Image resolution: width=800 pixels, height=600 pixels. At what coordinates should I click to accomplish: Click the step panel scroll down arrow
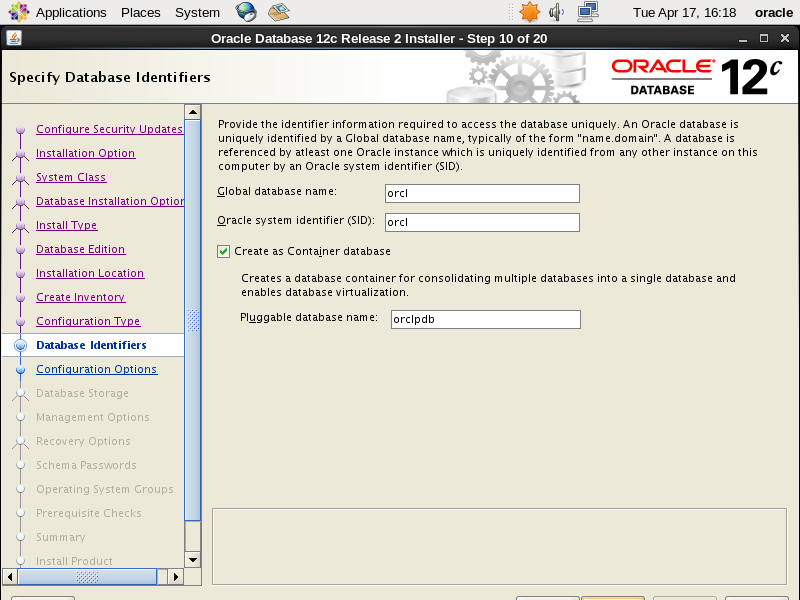coord(193,560)
